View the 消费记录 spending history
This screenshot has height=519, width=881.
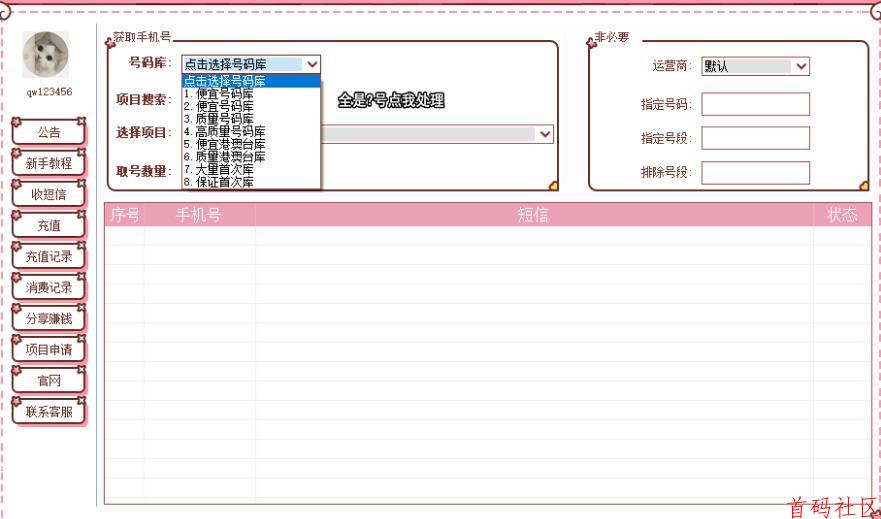pos(48,287)
